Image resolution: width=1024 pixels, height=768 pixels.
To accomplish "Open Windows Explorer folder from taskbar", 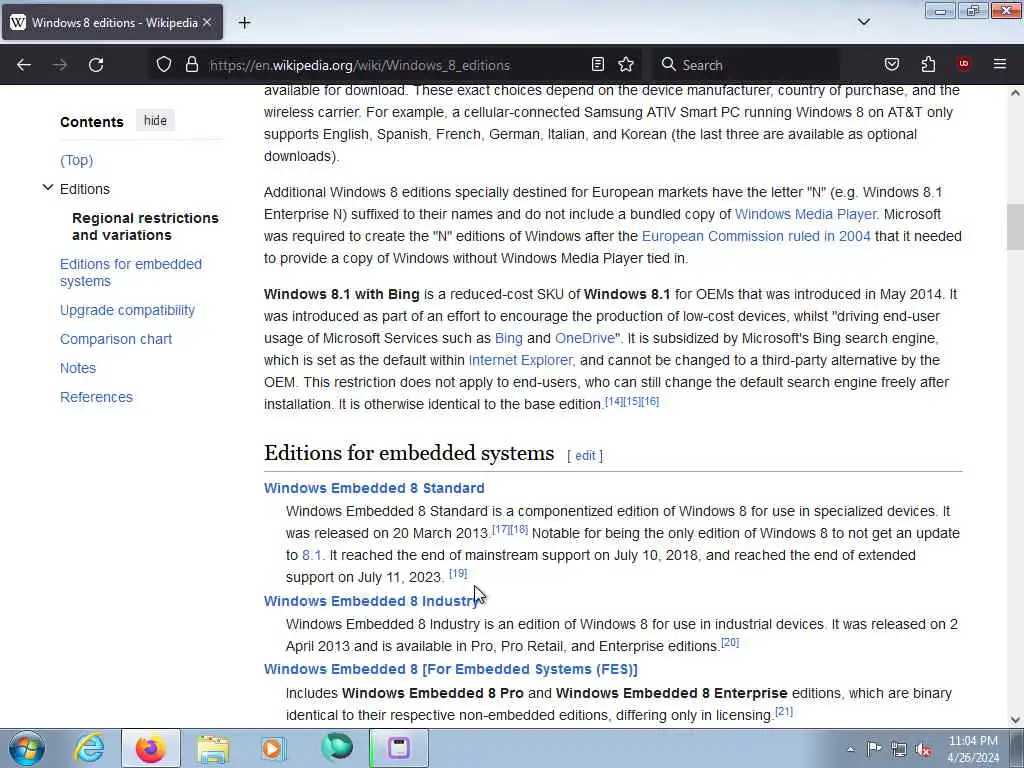I will click(x=213, y=748).
